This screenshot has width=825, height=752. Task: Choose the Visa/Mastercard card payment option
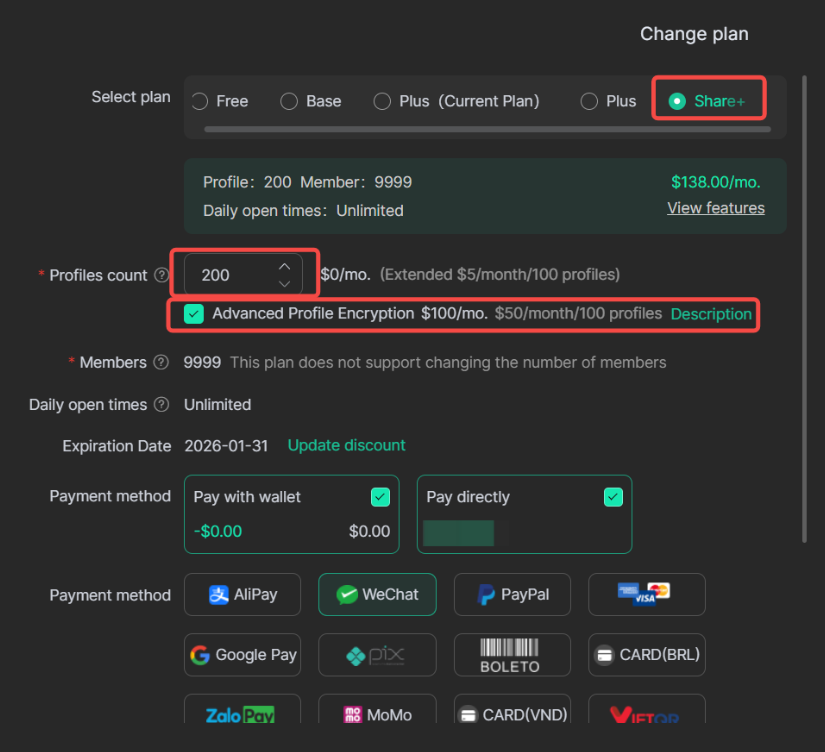pyautogui.click(x=646, y=594)
